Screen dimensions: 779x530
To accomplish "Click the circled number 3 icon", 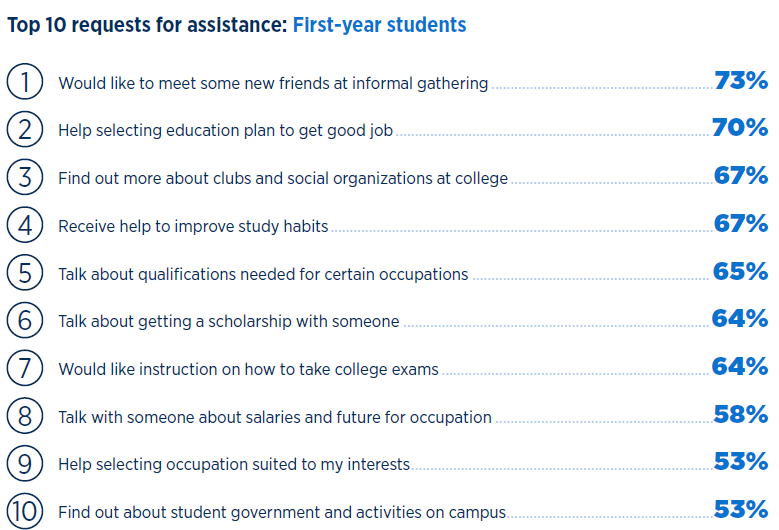I will click(x=24, y=177).
